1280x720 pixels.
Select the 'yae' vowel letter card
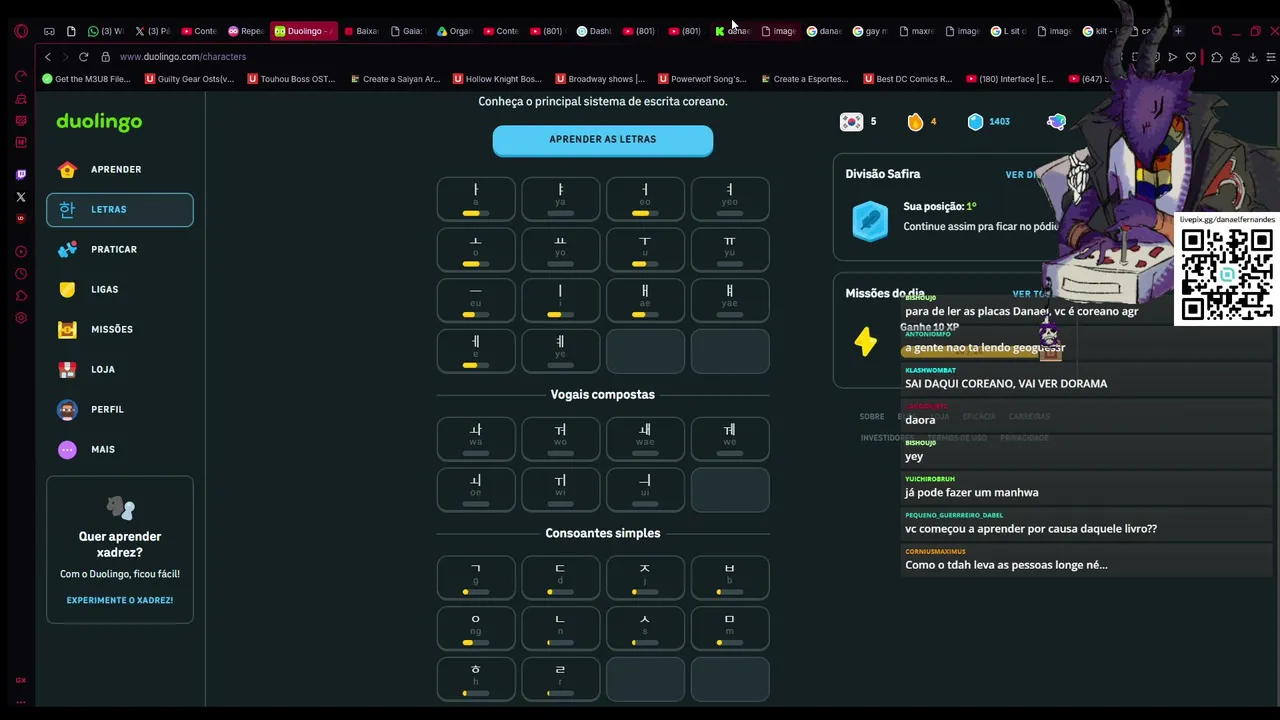coord(730,301)
